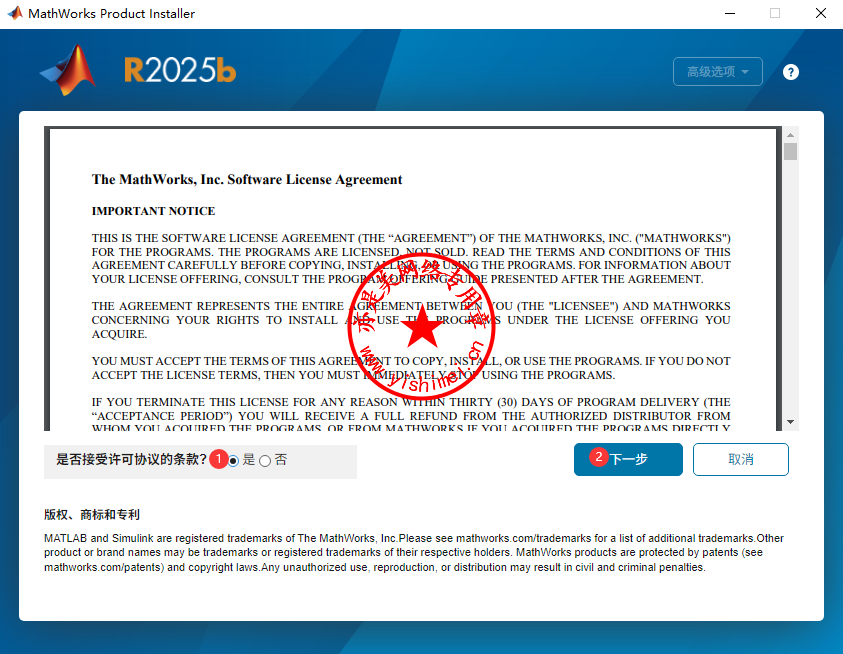Click the MATLAB logo in header
Screen dimensions: 843x654
pos(68,70)
